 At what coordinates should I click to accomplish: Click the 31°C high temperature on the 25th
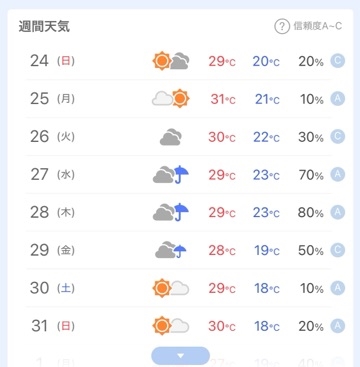pos(223,99)
